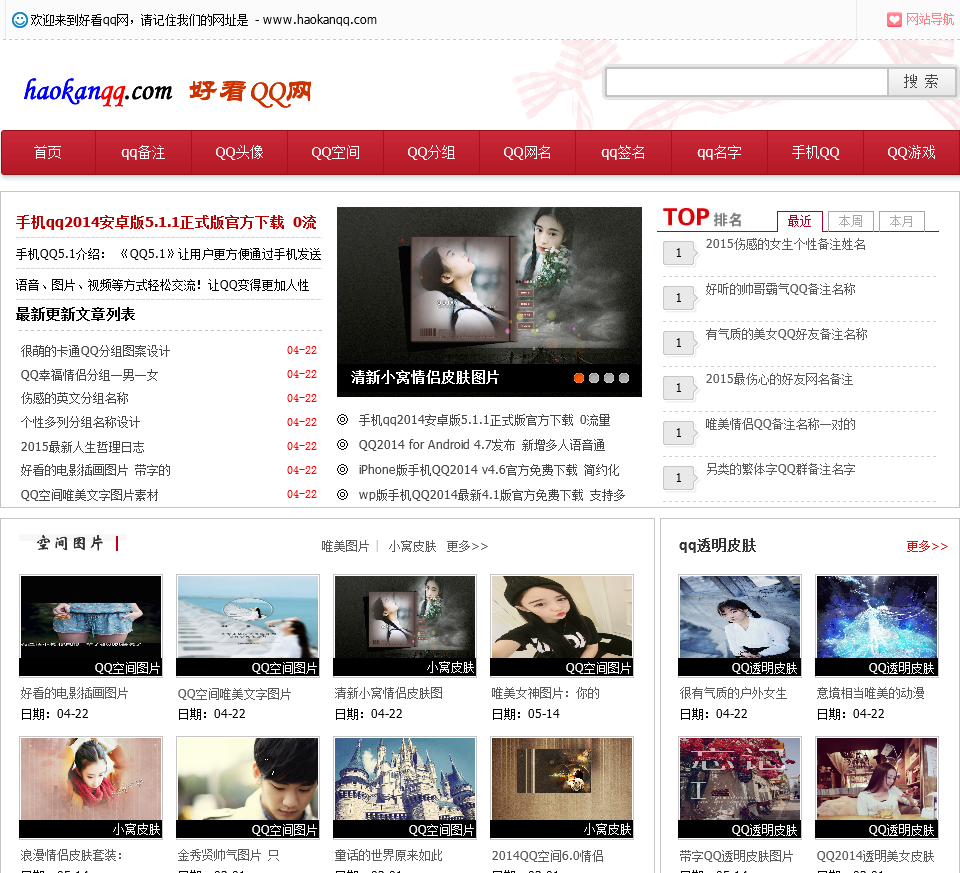Open the QQ分组 menu item
Viewport: 960px width, 873px height.
(x=432, y=152)
